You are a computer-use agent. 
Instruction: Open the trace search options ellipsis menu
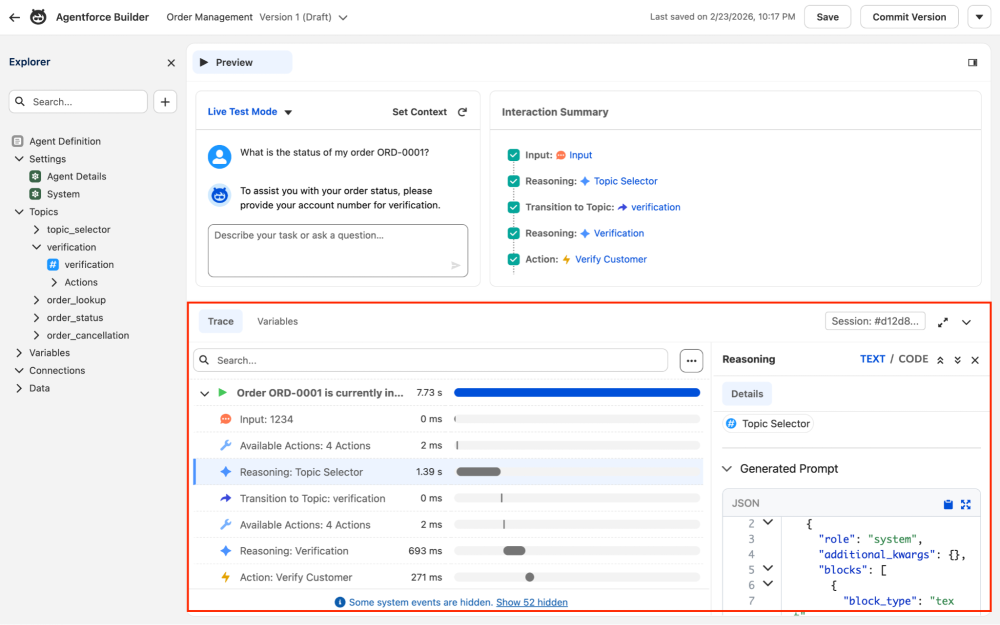click(691, 360)
